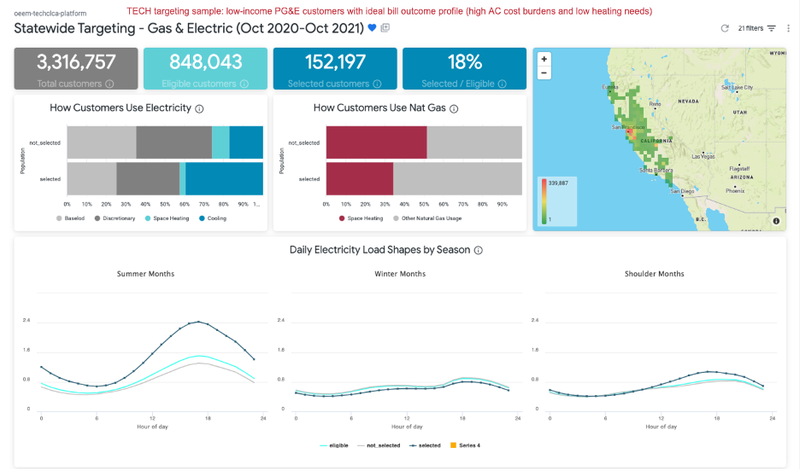Screen dimensions: 800x471
Task: Show info for How Customers Use Electricity
Action: click(200, 108)
